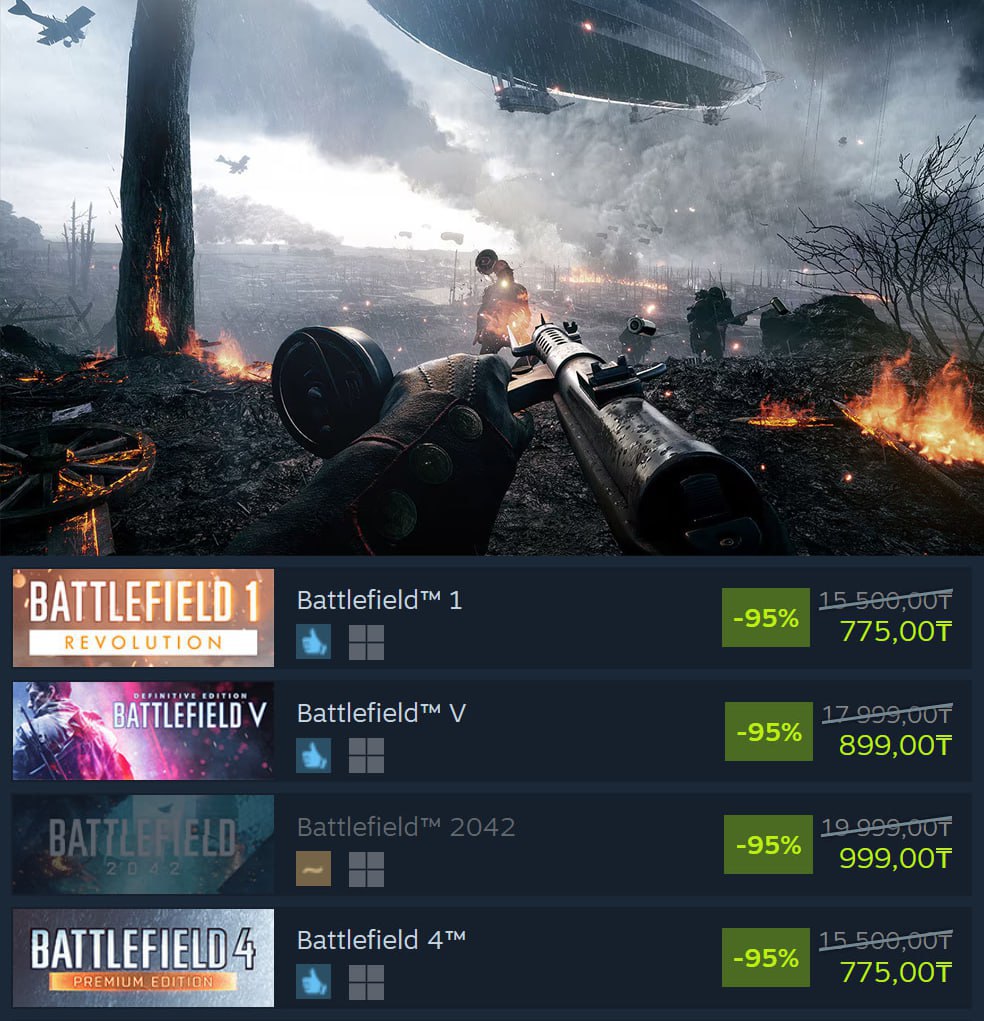Open the Battlefield 4 Premium Edition capsule image
Screen dimensions: 984x1021
click(143, 958)
